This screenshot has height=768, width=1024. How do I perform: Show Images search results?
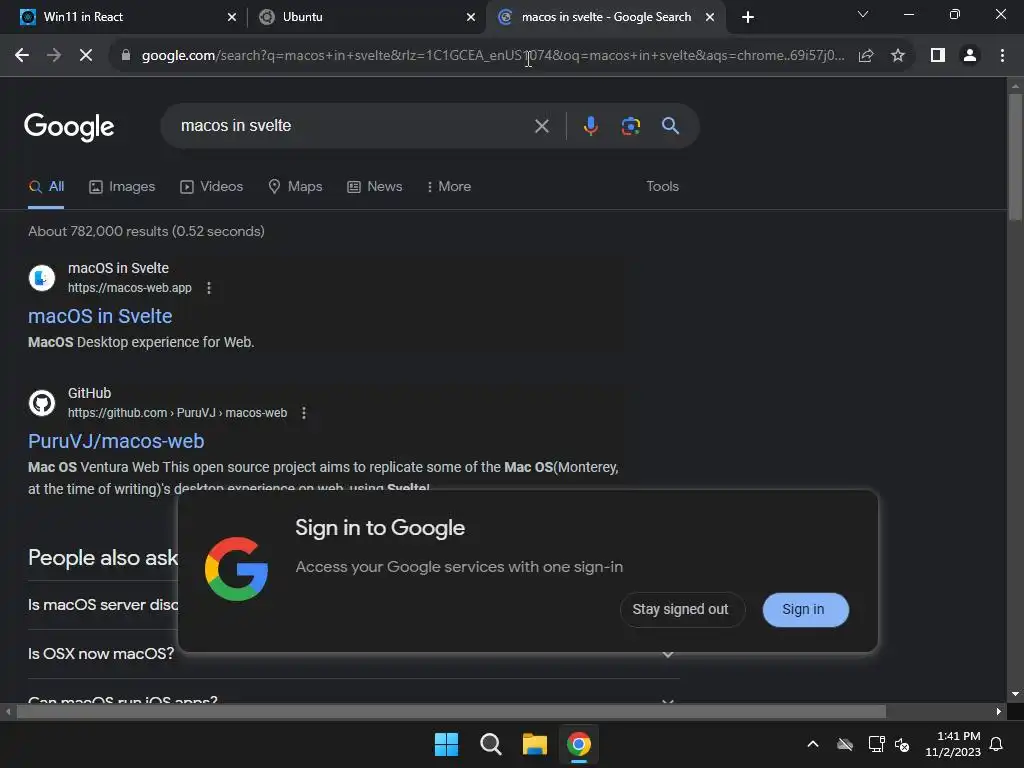pos(122,187)
